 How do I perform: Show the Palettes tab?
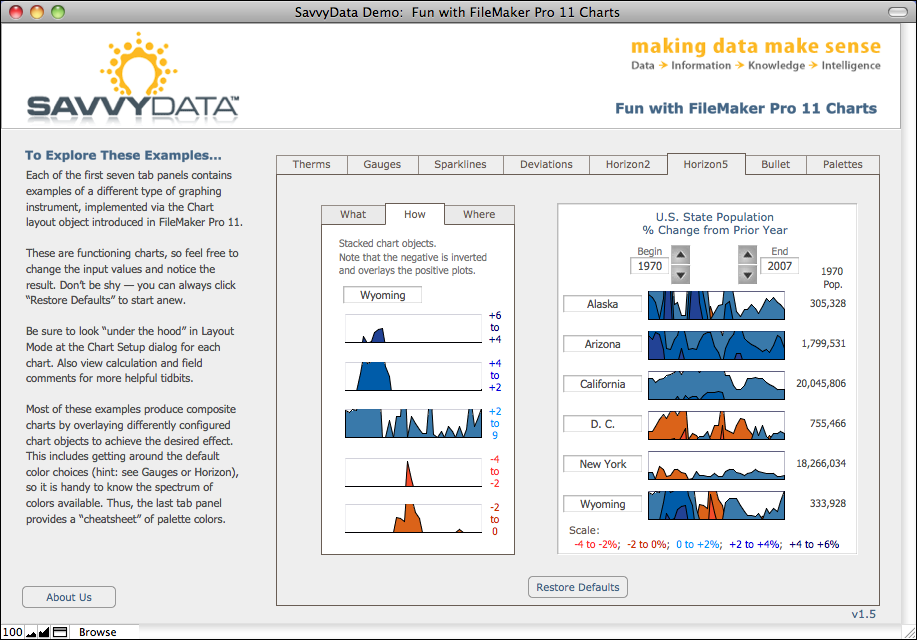click(x=843, y=164)
